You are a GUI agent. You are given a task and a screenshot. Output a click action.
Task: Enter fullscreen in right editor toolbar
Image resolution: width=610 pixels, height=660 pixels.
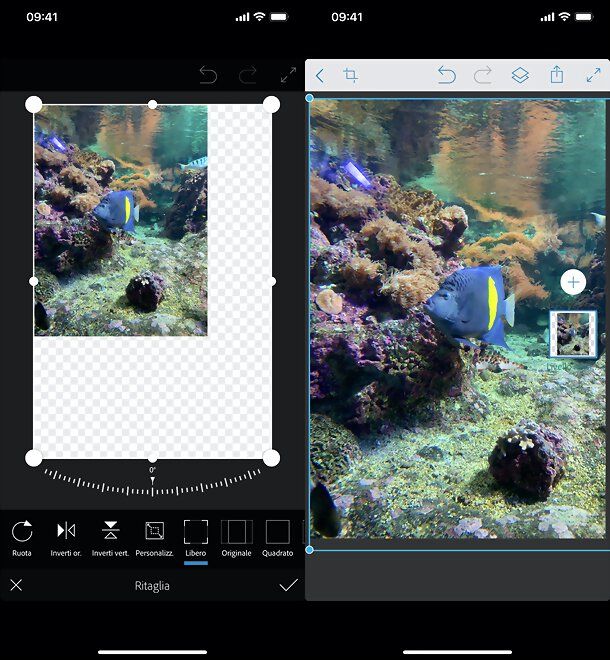click(x=593, y=76)
